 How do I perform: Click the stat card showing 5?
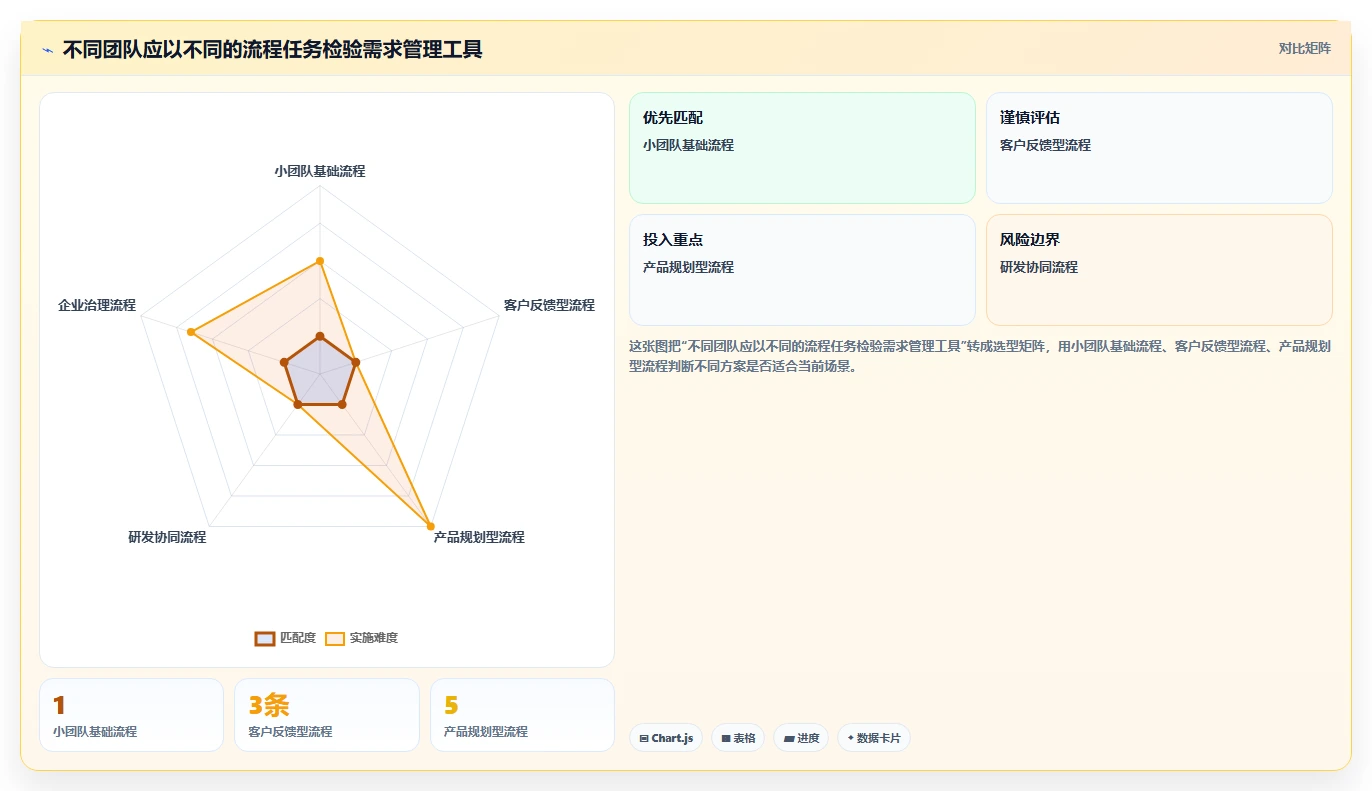(x=522, y=715)
